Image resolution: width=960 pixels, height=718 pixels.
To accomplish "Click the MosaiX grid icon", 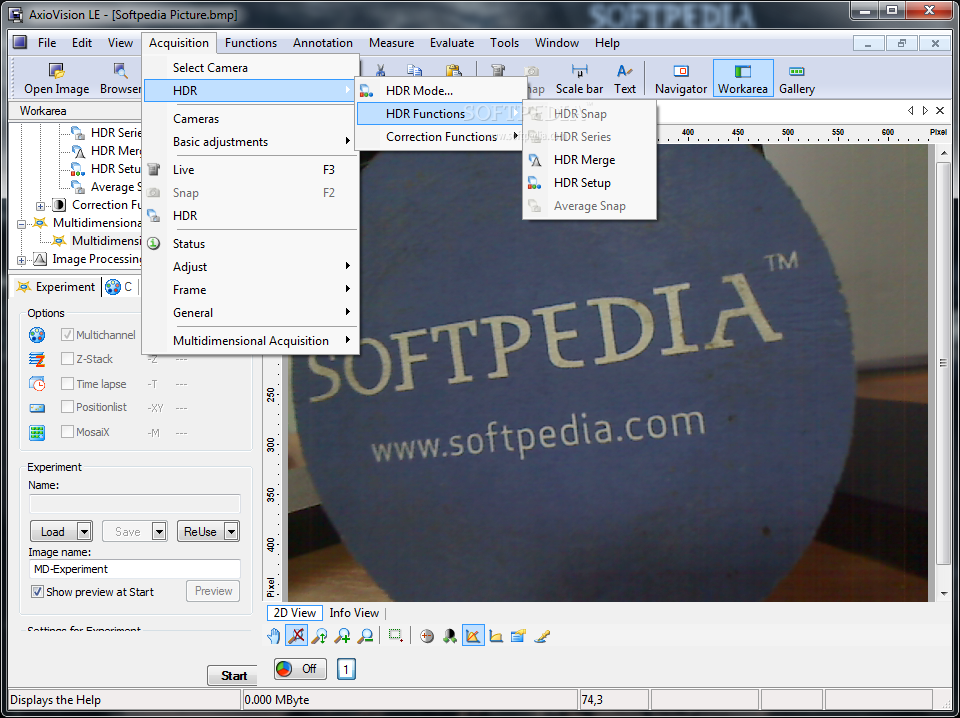I will point(37,432).
